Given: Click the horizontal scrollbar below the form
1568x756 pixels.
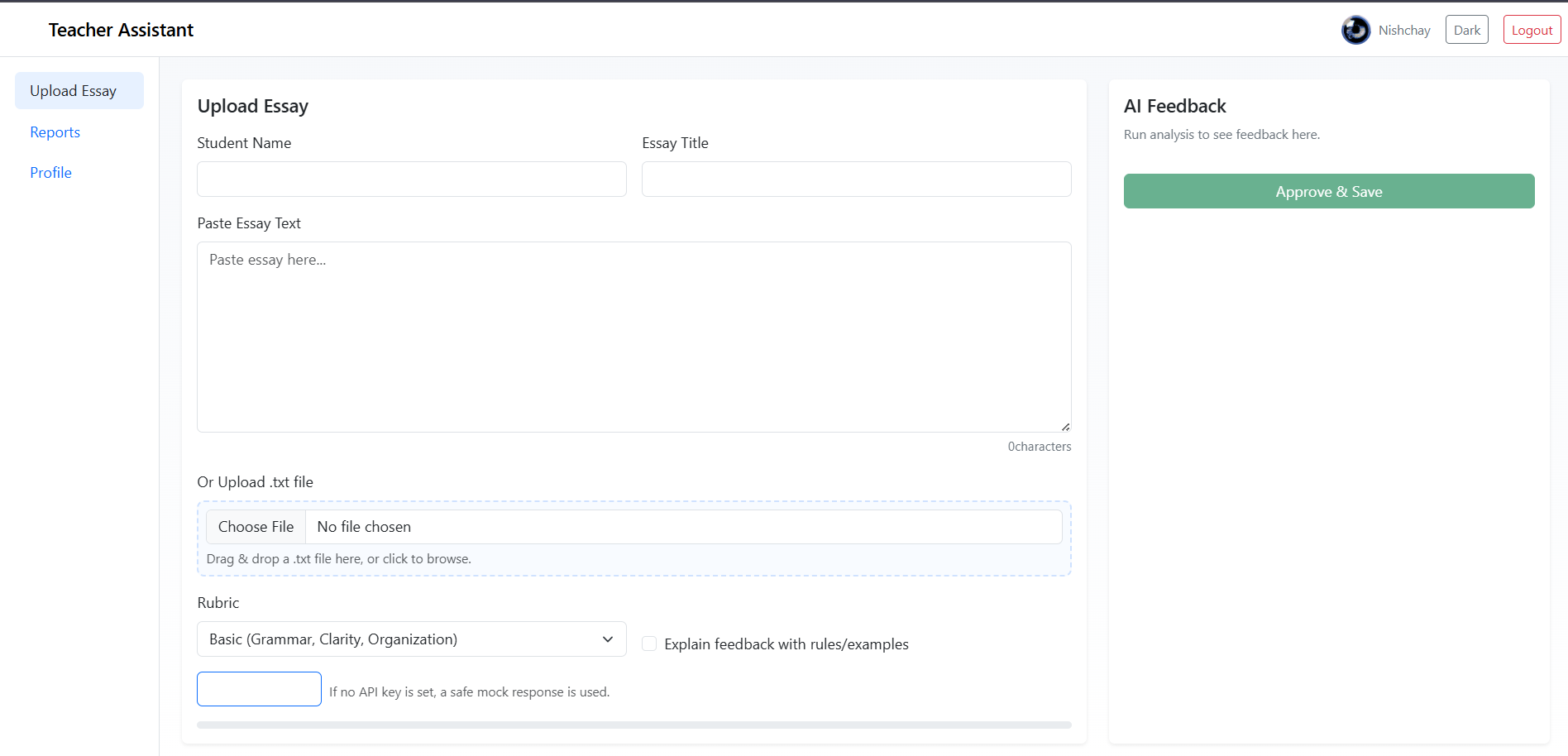Looking at the screenshot, I should (x=633, y=725).
